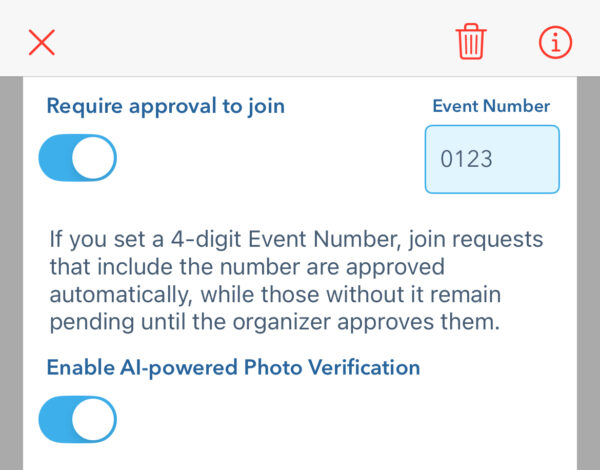Open the circled info icon
Screen dimensions: 600x470
click(555, 42)
